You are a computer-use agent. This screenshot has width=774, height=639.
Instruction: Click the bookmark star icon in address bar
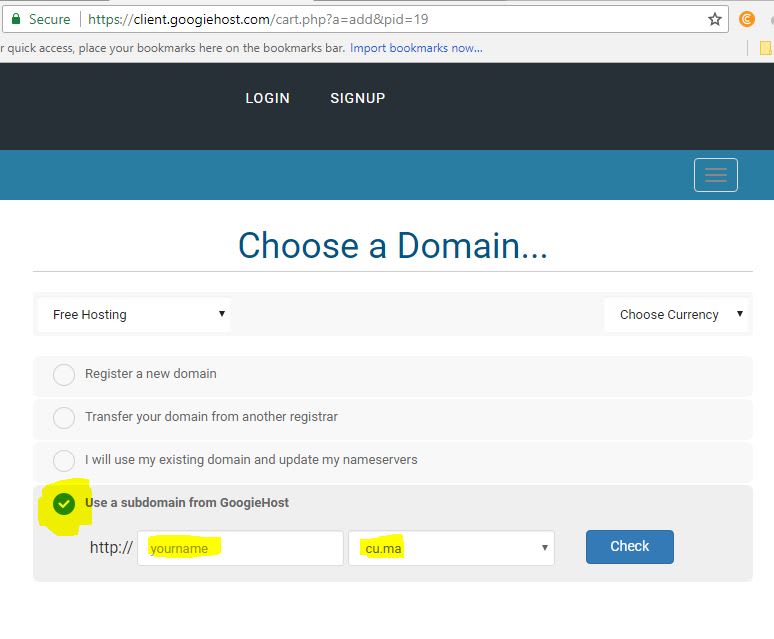(714, 19)
